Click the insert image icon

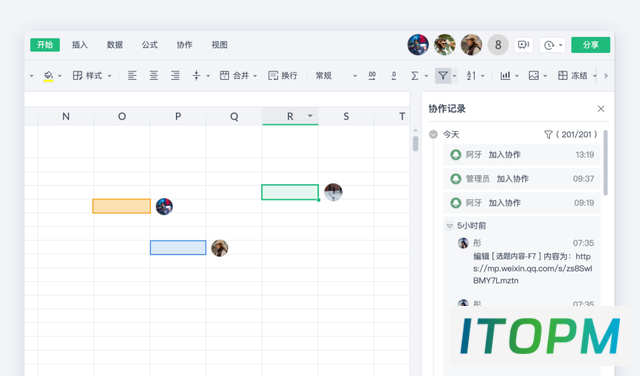[533, 76]
